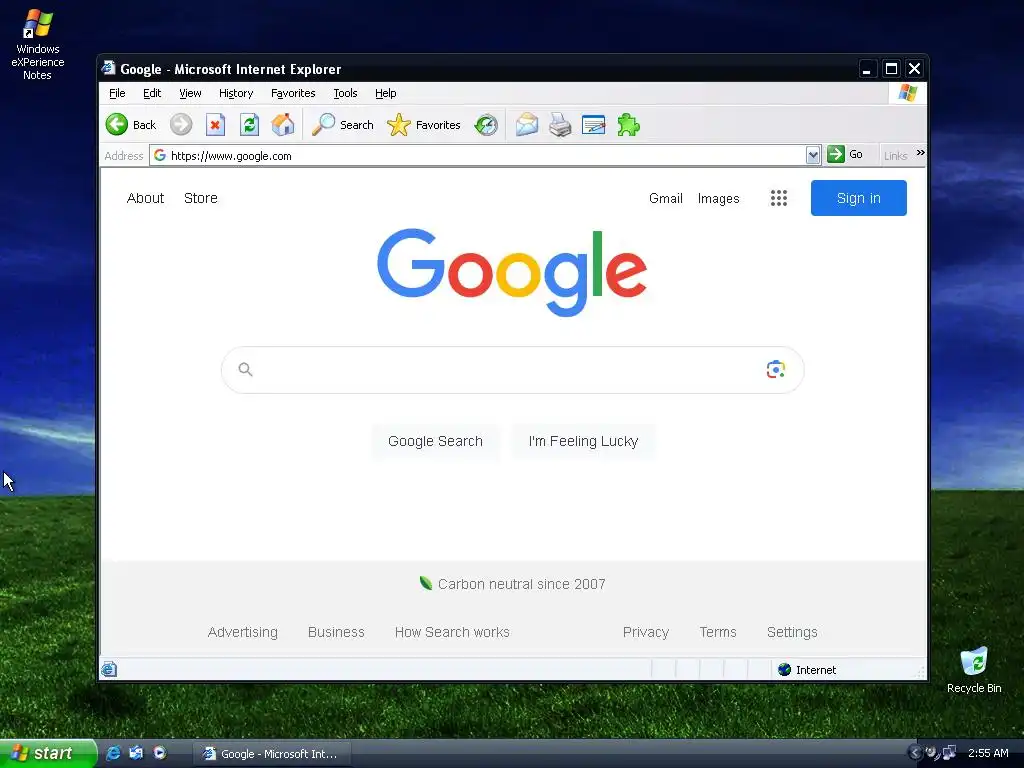Click the magnifier icon in Google search box
1024x768 pixels.
point(246,370)
